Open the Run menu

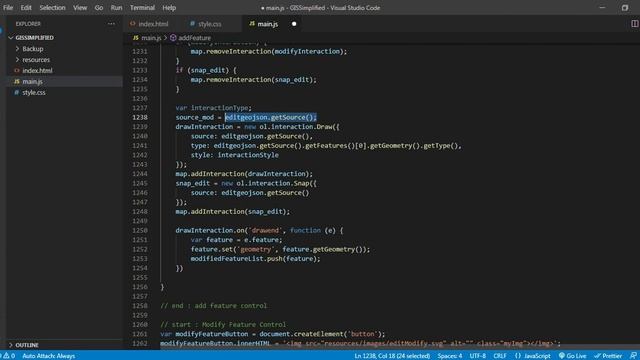116,8
